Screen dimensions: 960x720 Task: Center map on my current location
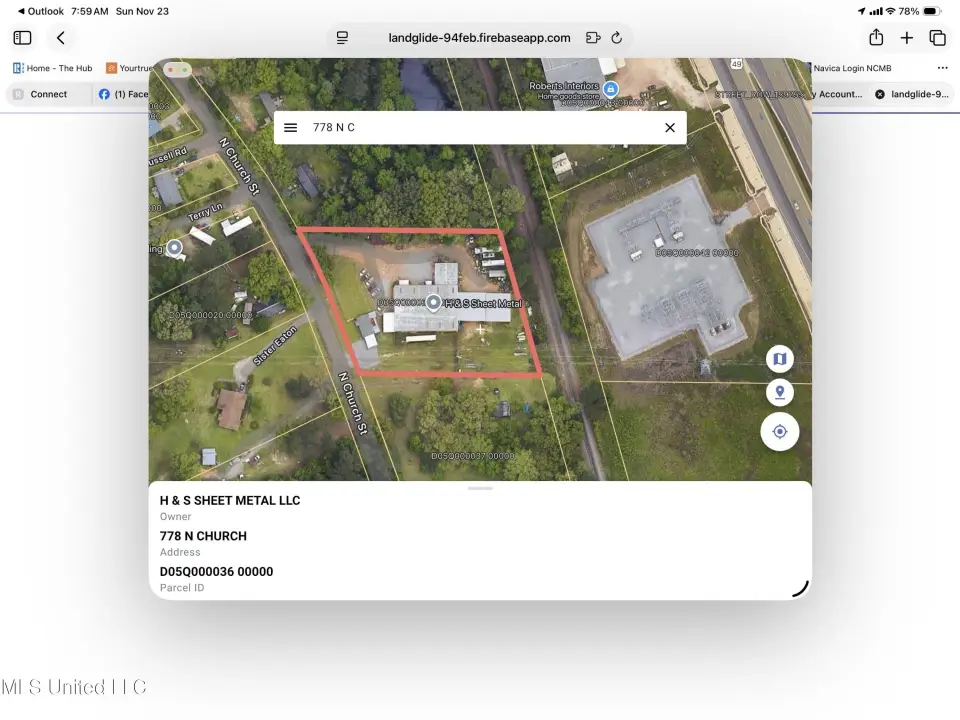[780, 432]
